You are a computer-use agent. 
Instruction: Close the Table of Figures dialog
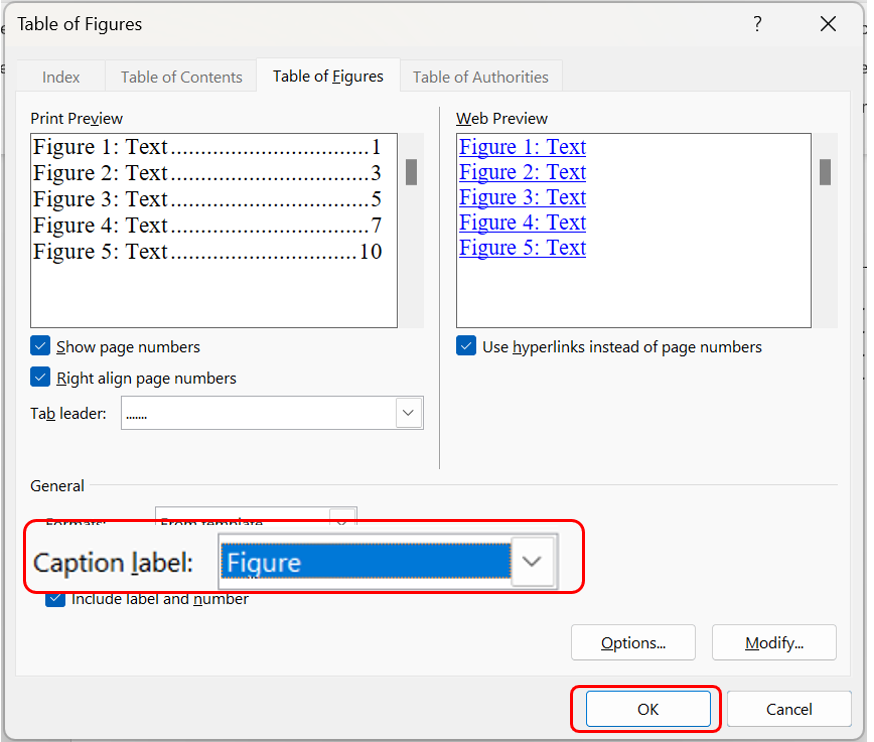click(828, 24)
